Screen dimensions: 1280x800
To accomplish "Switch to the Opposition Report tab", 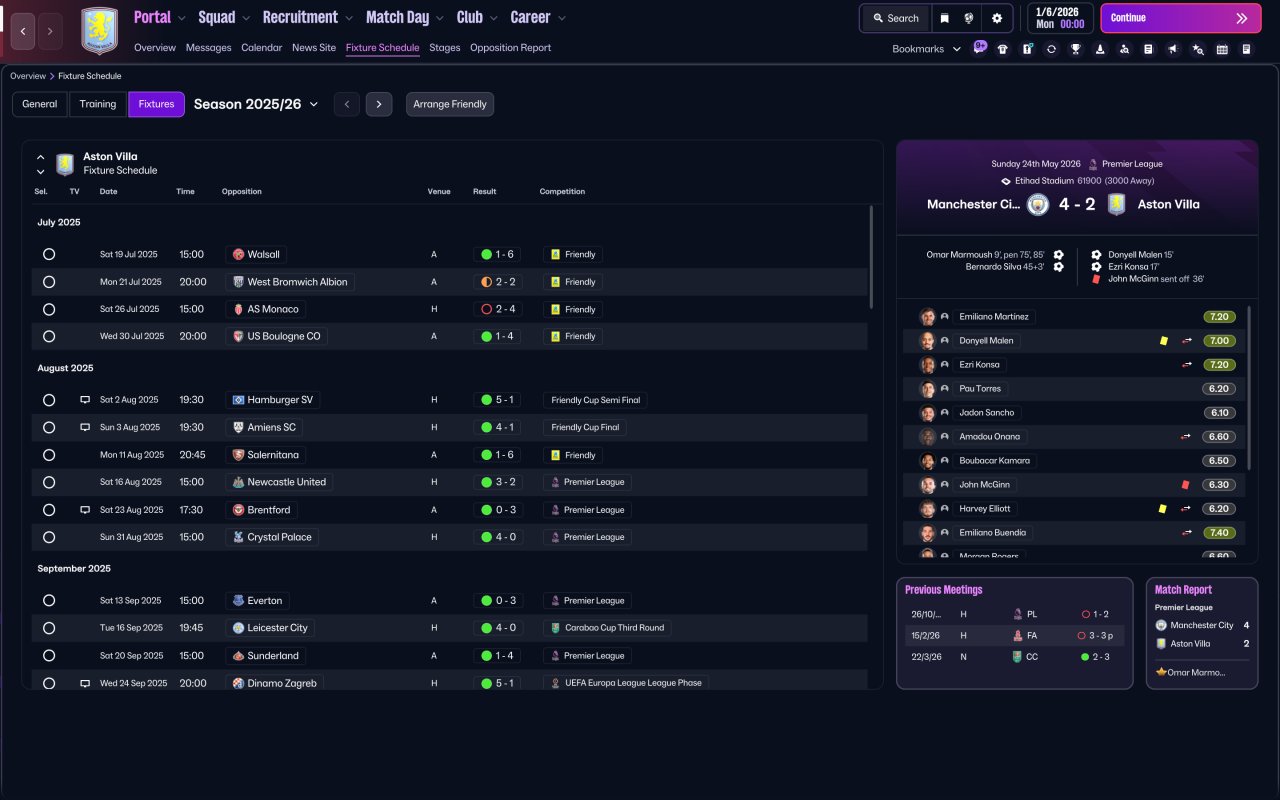I will [510, 48].
